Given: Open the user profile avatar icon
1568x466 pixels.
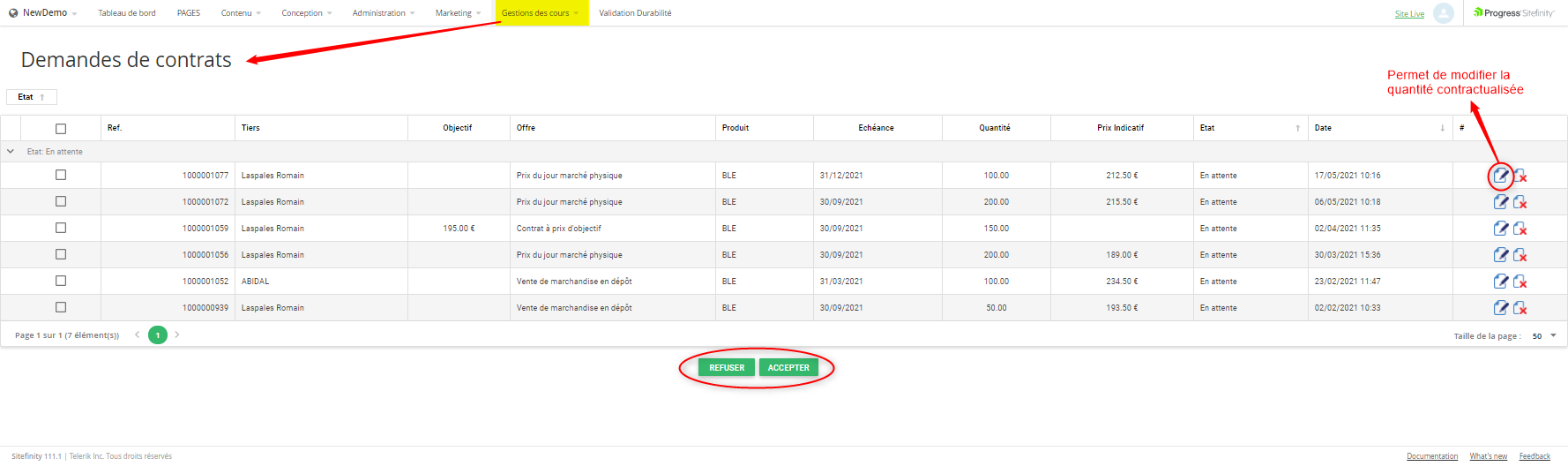Looking at the screenshot, I should pos(1443,13).
